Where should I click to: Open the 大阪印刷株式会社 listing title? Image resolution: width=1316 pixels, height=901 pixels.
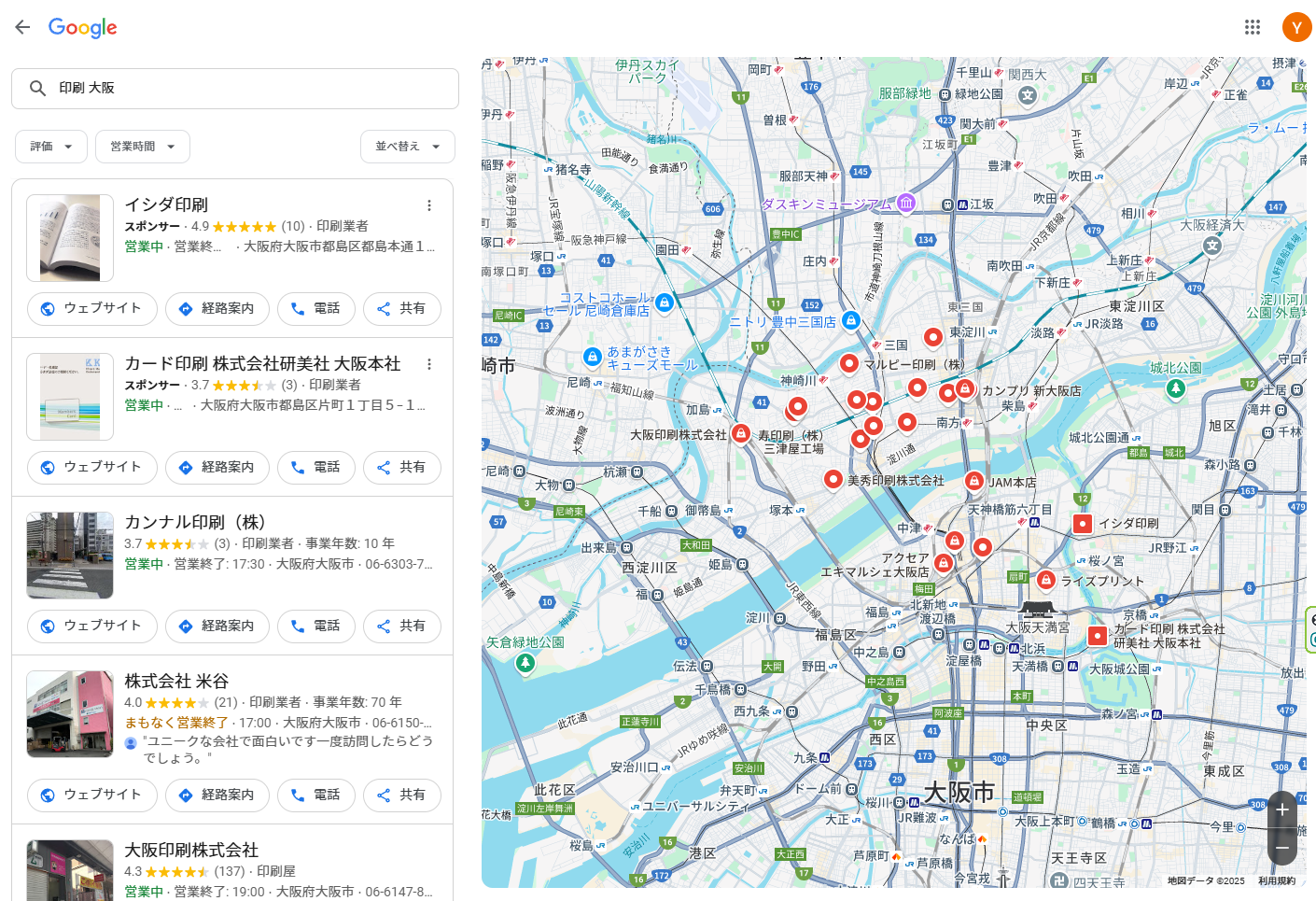pyautogui.click(x=191, y=850)
